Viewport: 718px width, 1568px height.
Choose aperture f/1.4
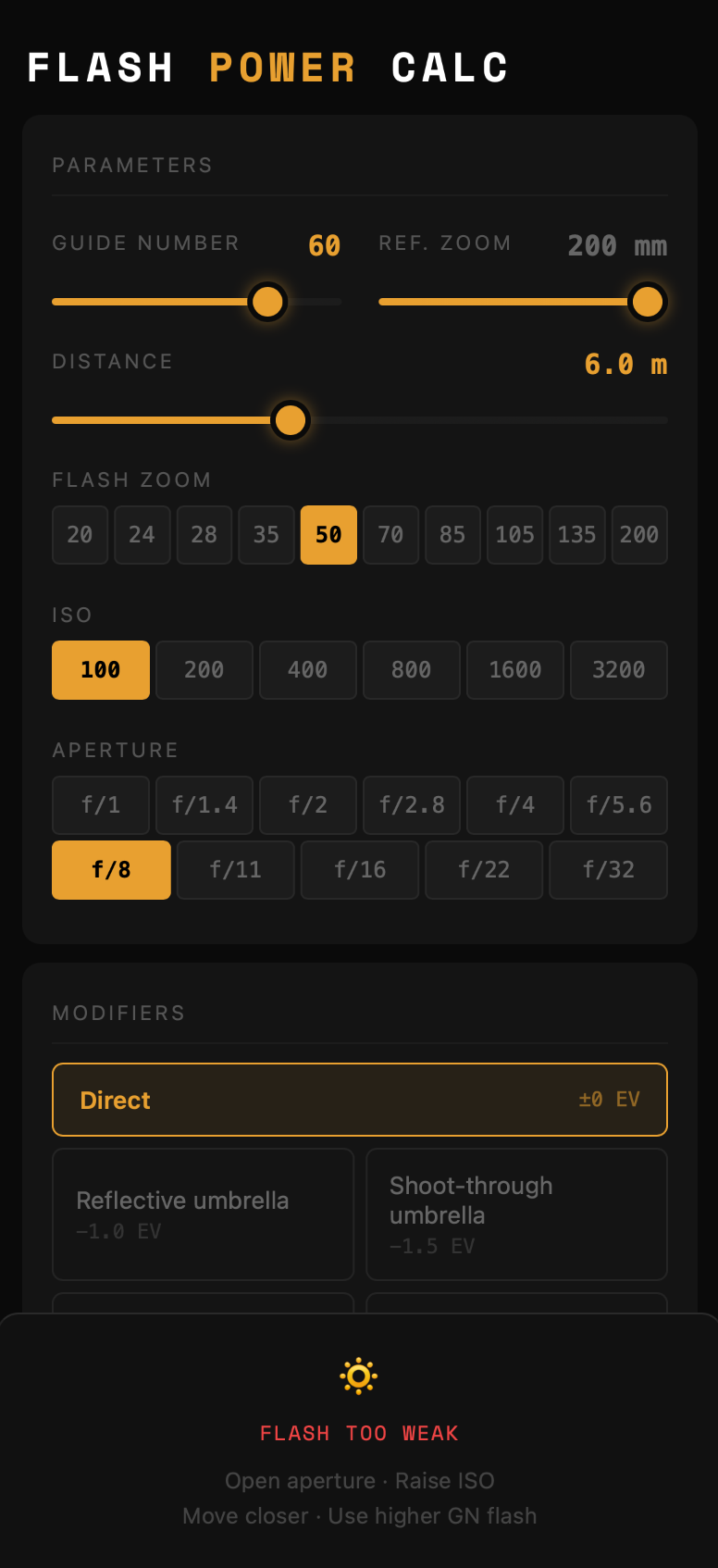click(x=204, y=805)
